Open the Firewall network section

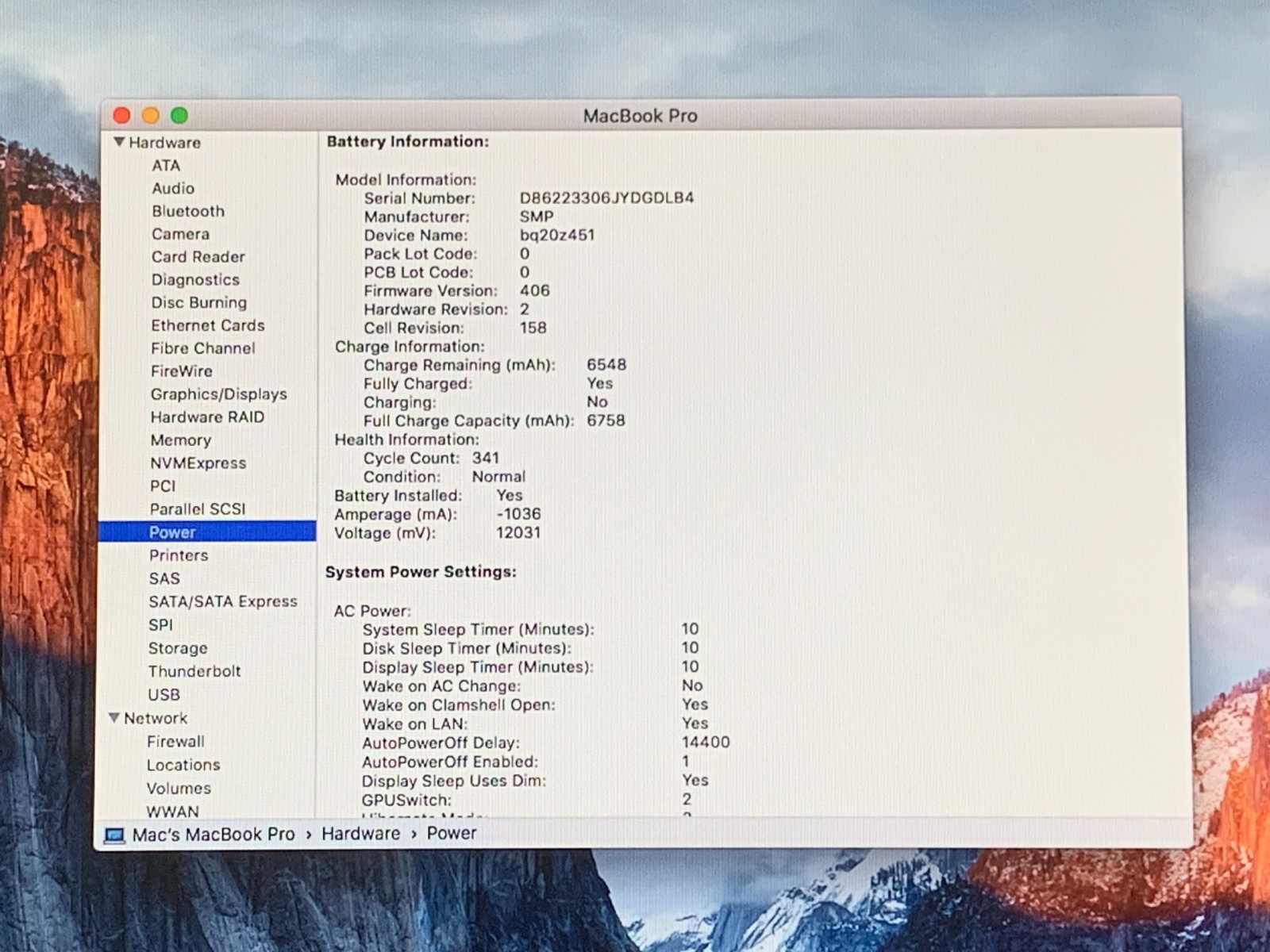click(175, 742)
